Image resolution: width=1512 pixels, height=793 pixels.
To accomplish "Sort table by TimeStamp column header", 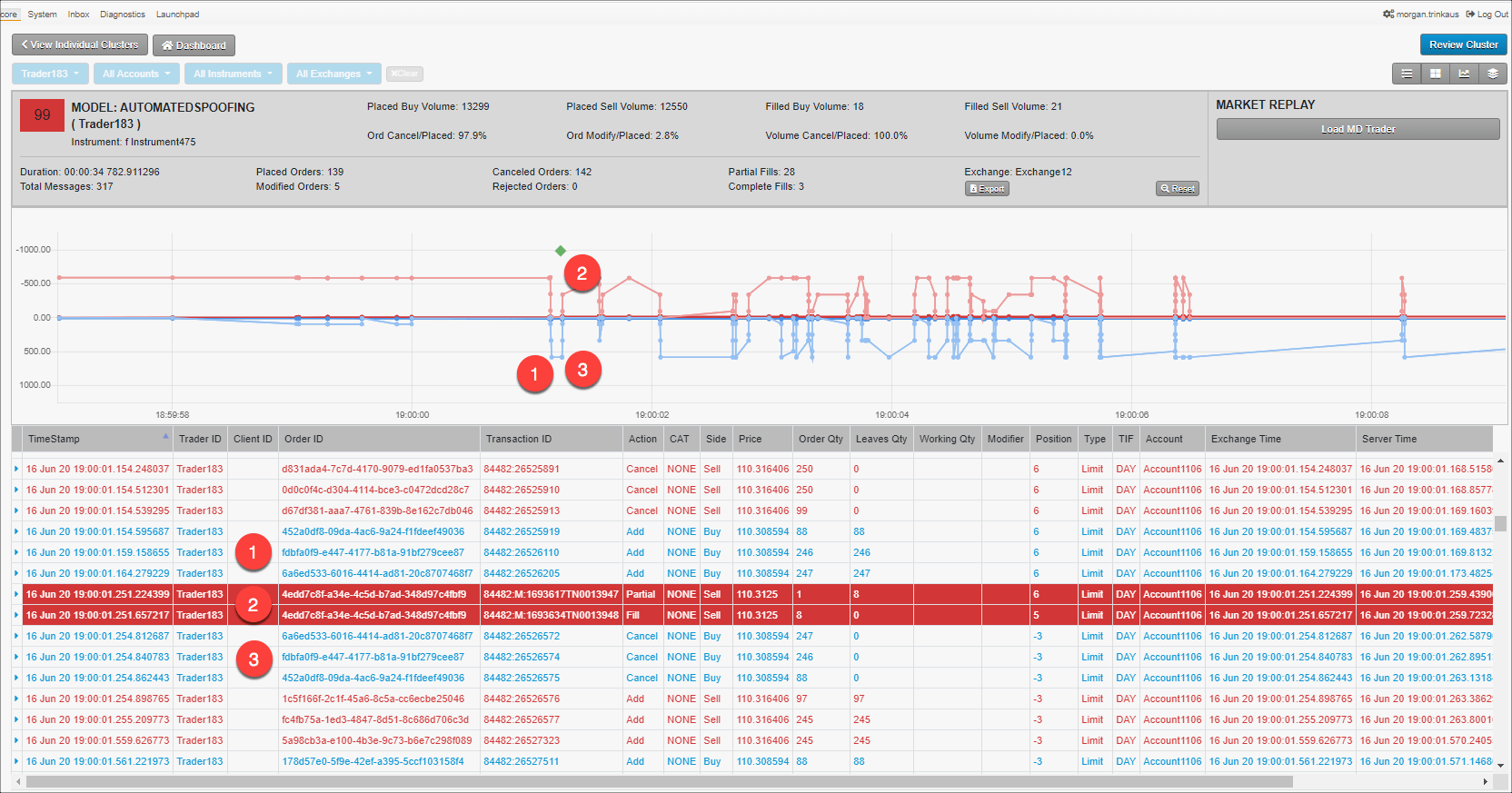I will tap(54, 439).
